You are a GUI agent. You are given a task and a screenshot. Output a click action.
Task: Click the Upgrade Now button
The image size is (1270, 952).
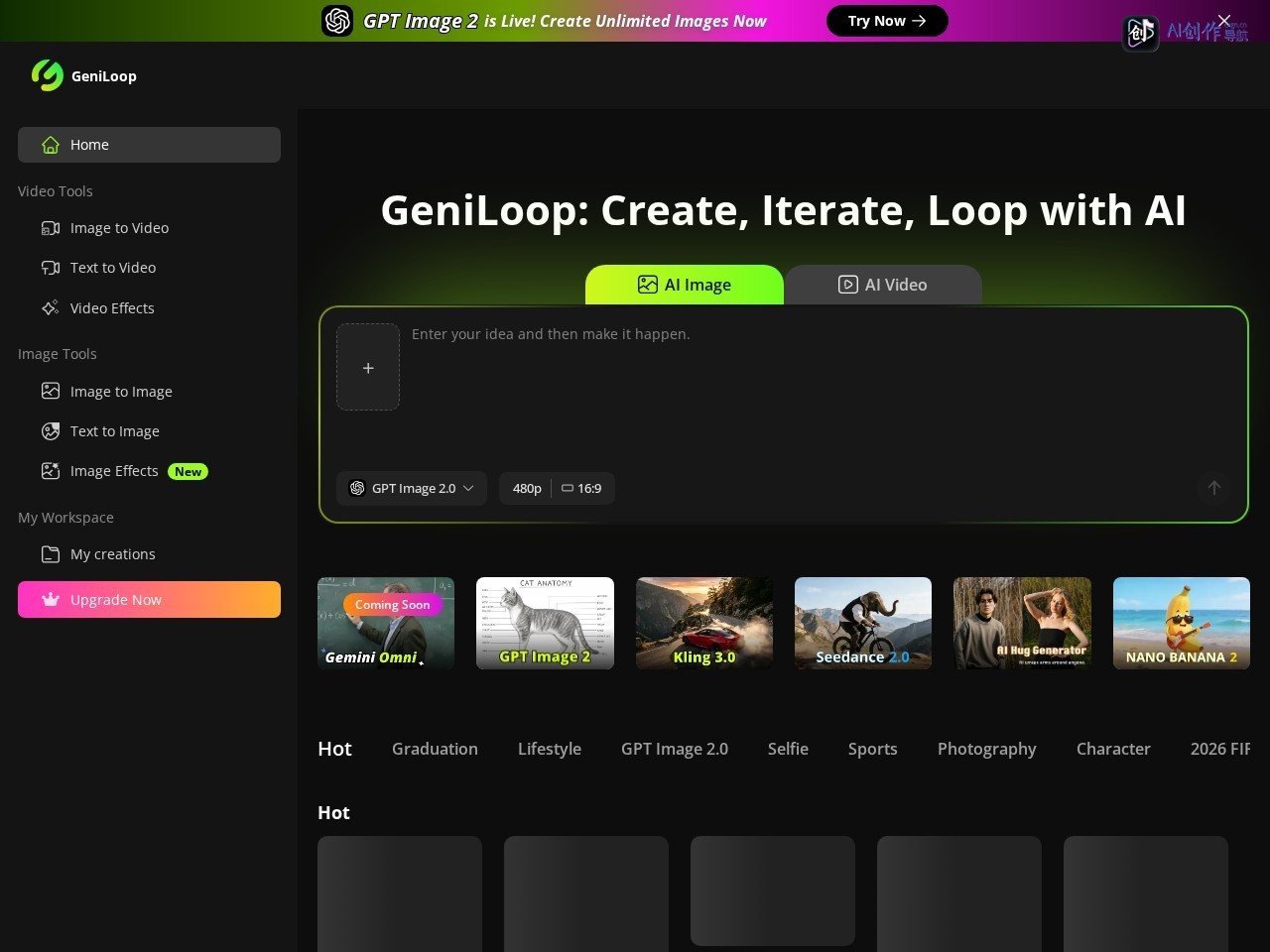click(149, 600)
